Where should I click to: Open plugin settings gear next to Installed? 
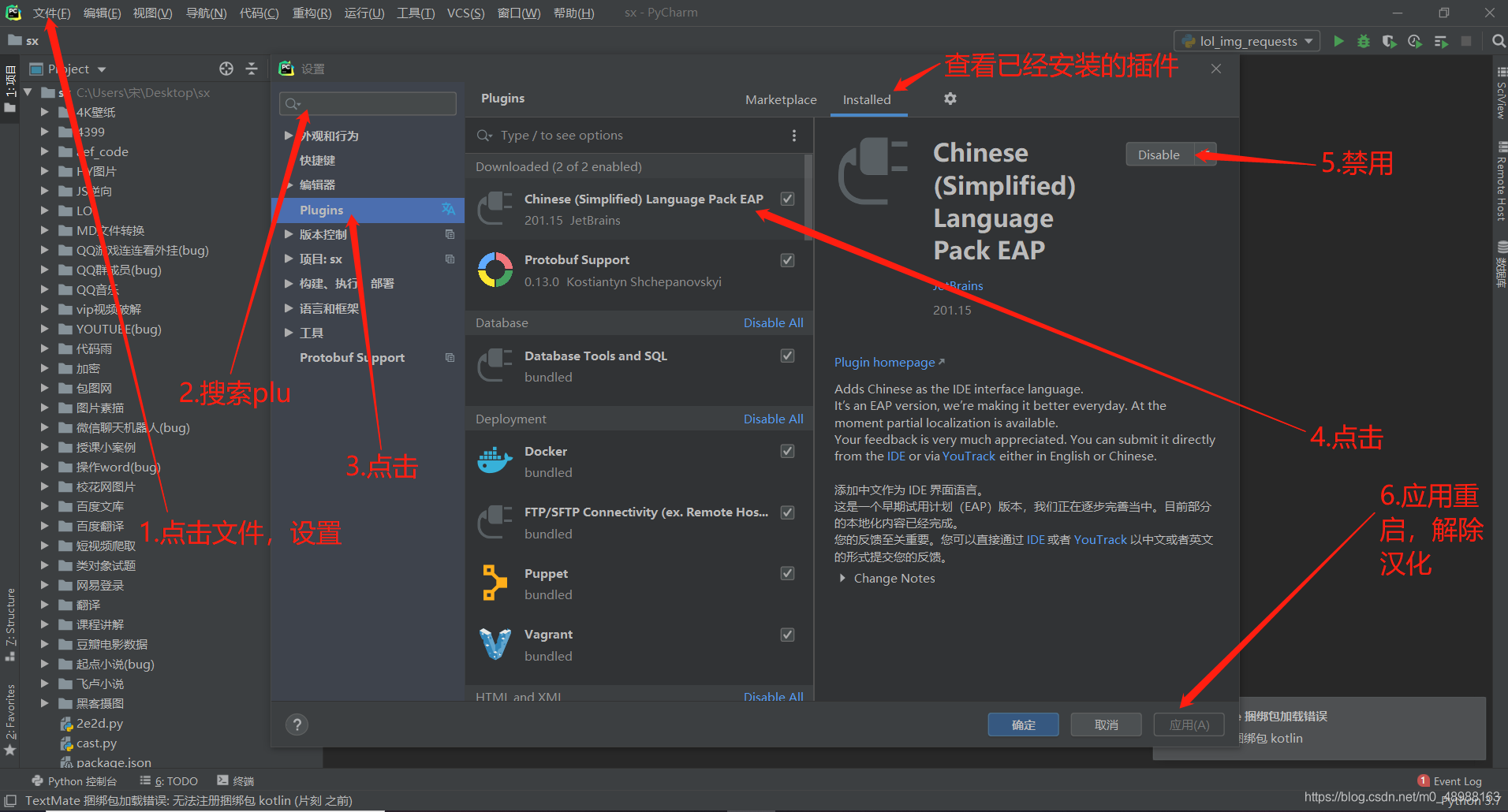[950, 99]
